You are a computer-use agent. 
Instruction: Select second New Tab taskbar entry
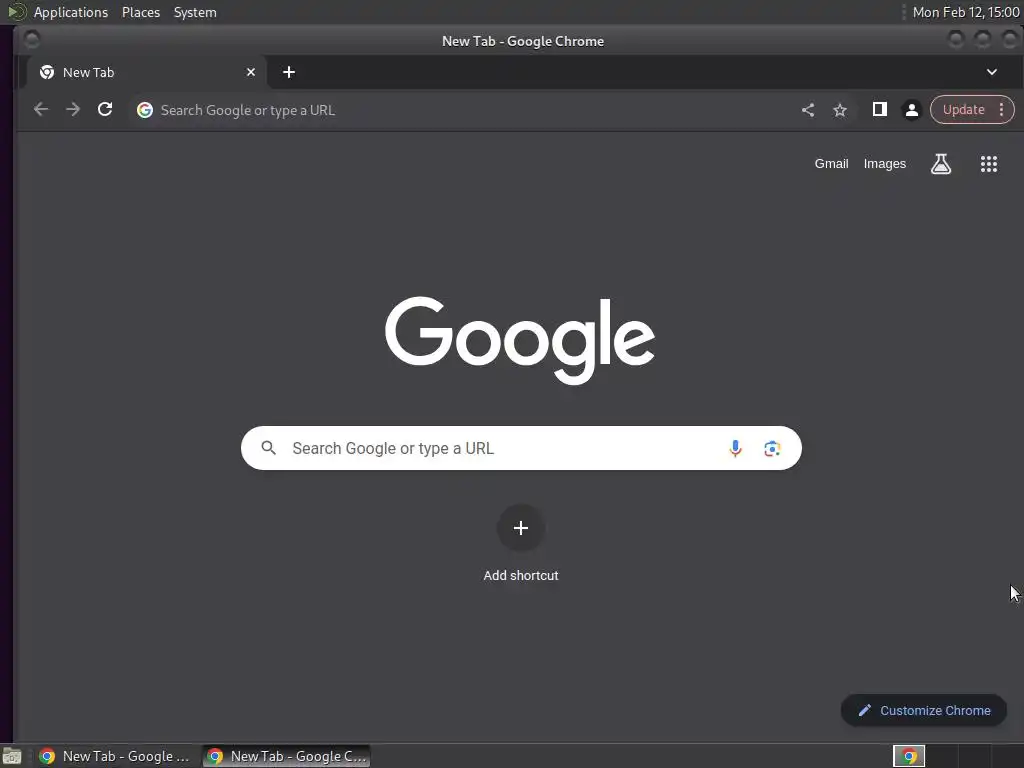(286, 756)
